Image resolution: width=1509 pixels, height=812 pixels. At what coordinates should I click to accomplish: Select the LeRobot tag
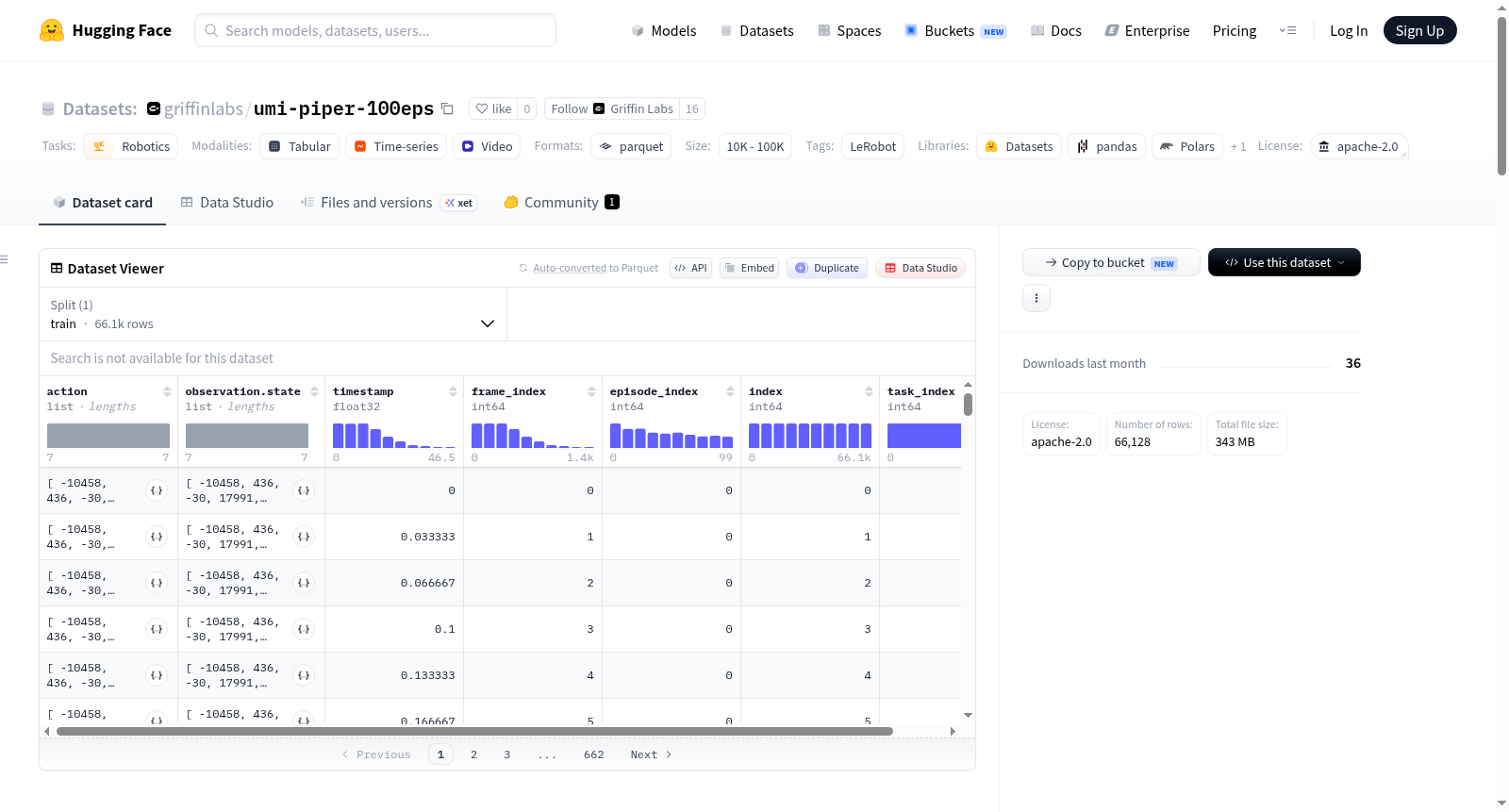(873, 146)
